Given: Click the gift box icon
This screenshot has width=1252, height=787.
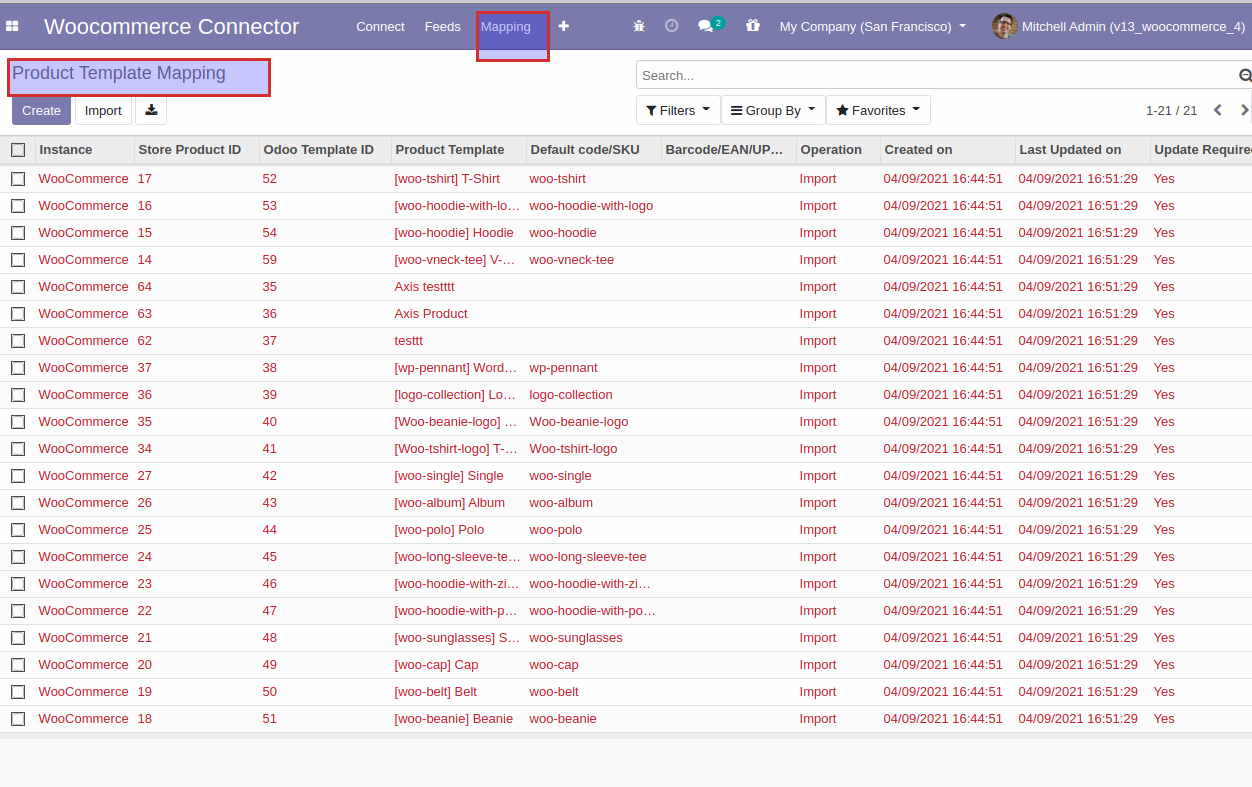Looking at the screenshot, I should (753, 26).
